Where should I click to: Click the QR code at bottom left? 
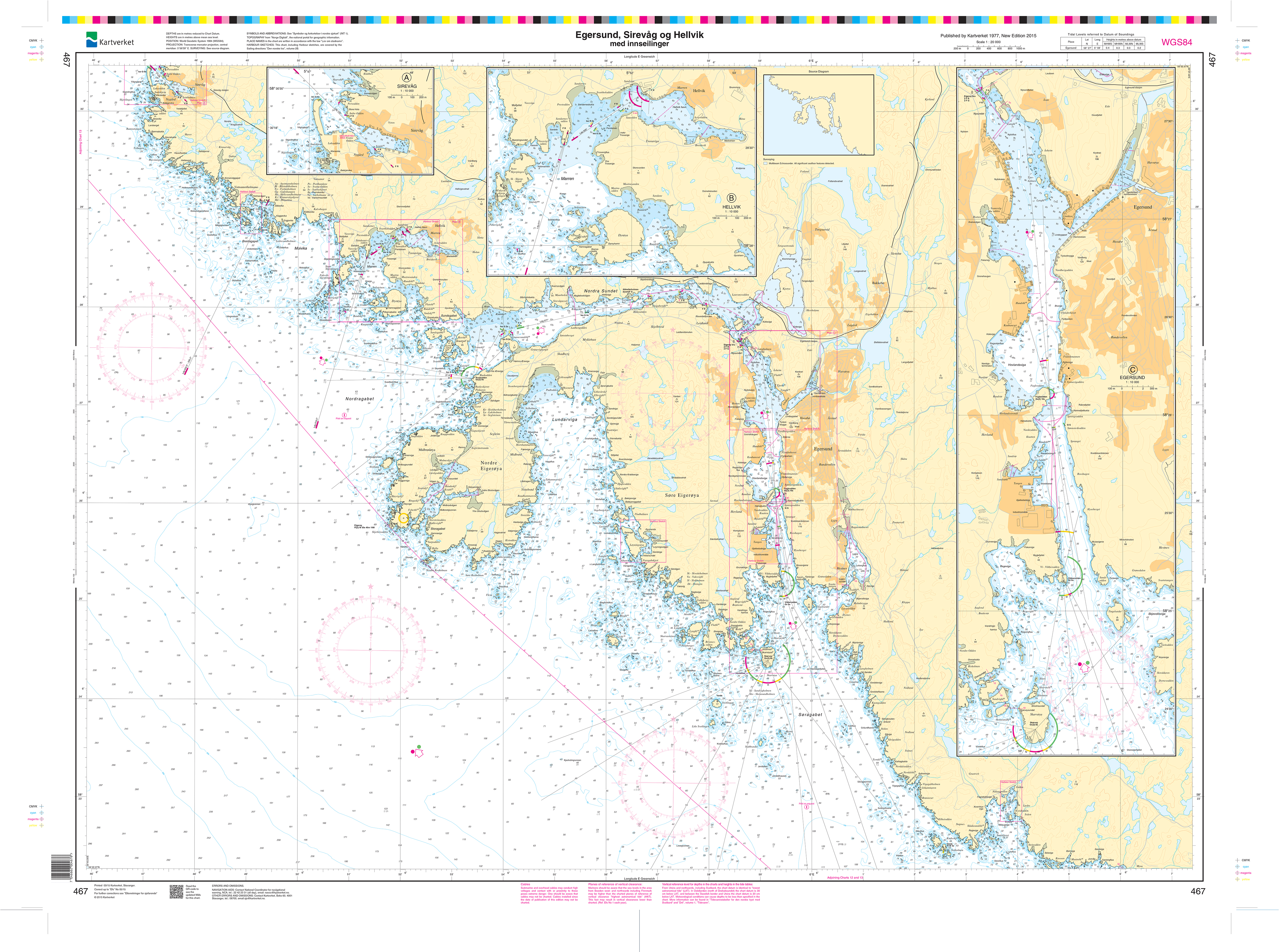pos(176,892)
